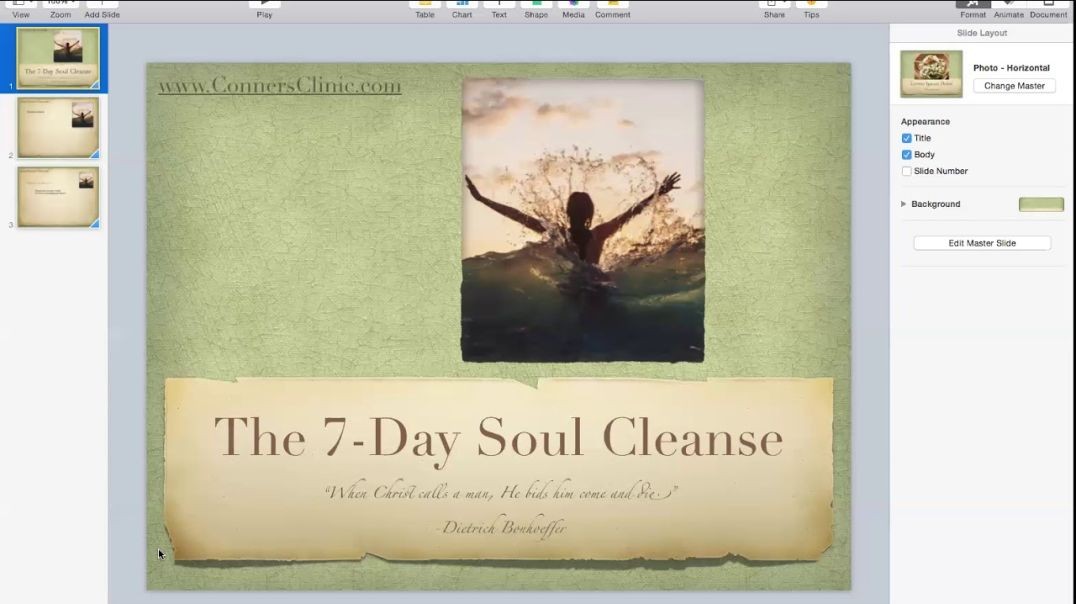Click the Appearance section label
Viewport: 1076px width, 604px height.
click(x=925, y=121)
